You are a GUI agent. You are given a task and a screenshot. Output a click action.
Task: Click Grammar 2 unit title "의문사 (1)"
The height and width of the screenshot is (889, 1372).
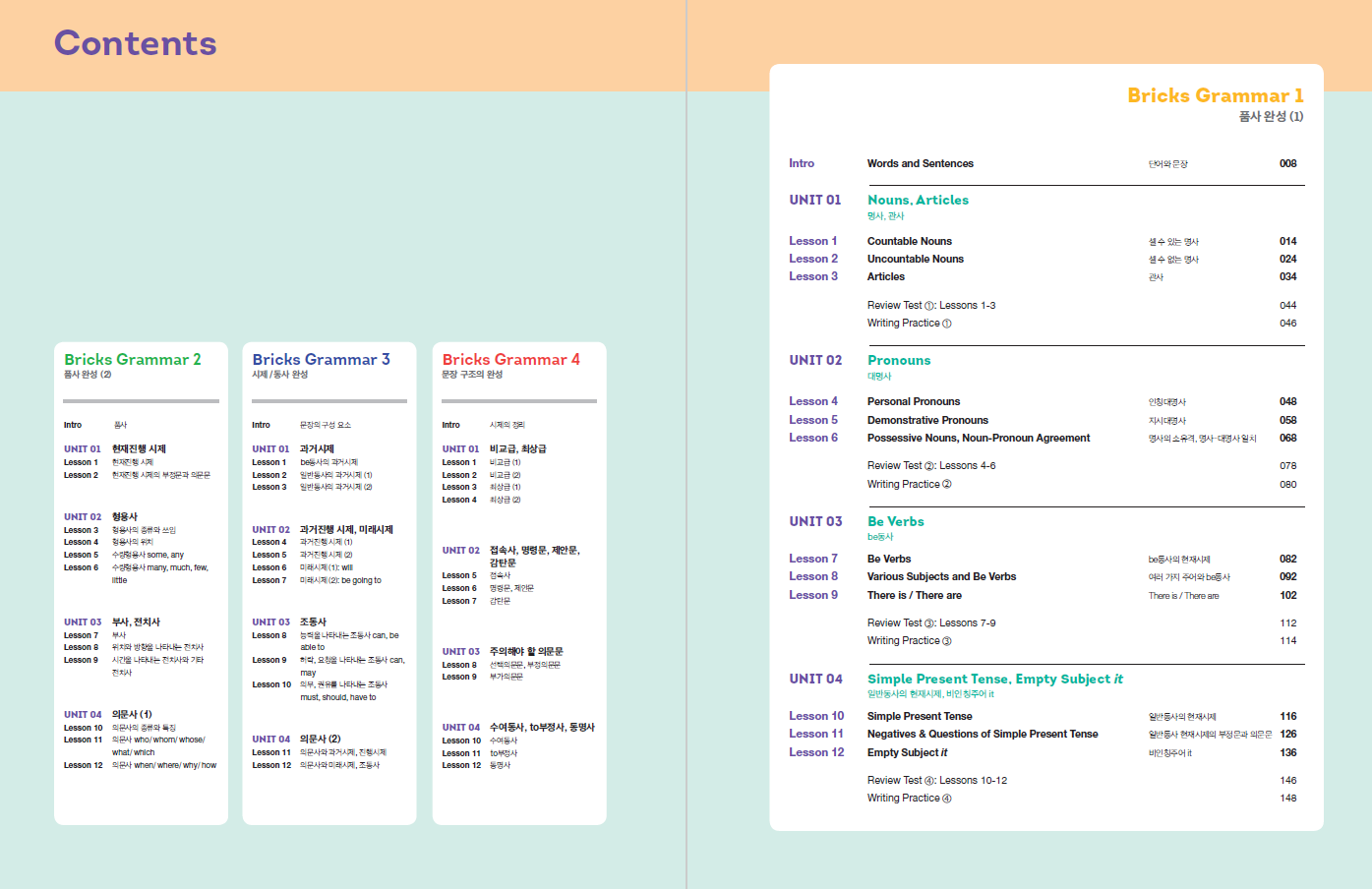tap(132, 714)
